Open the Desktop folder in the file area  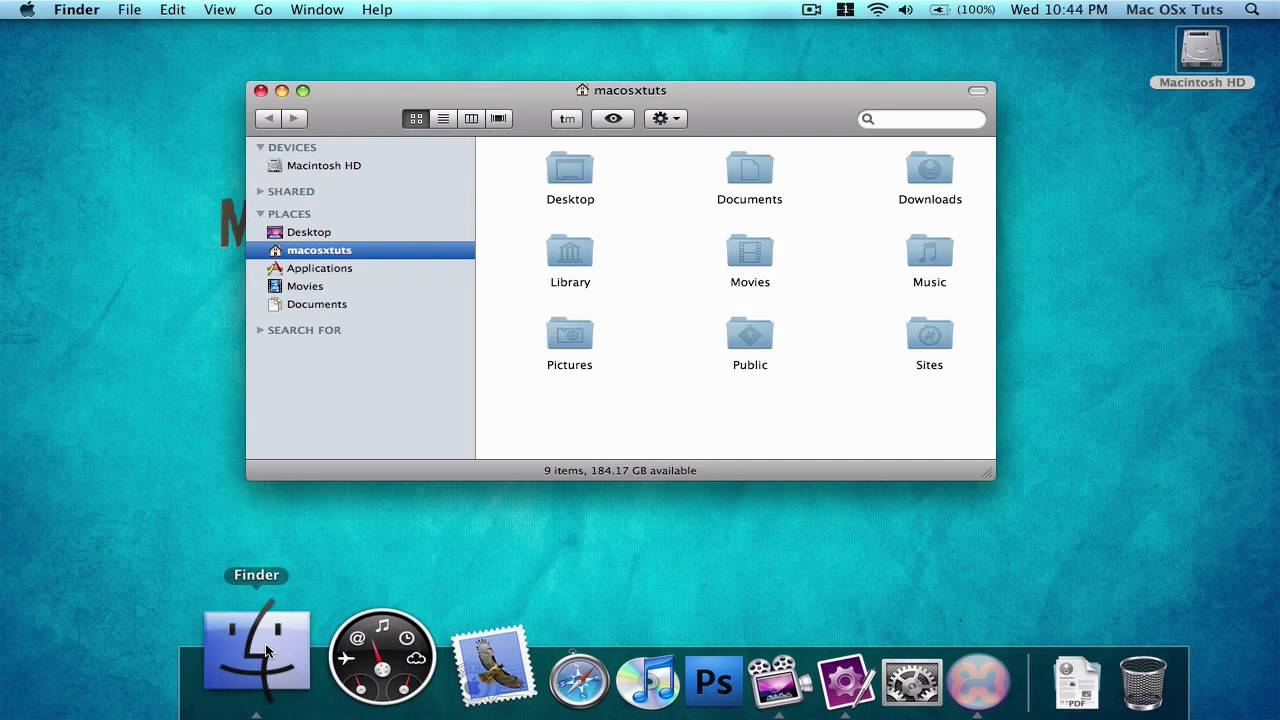(x=570, y=169)
